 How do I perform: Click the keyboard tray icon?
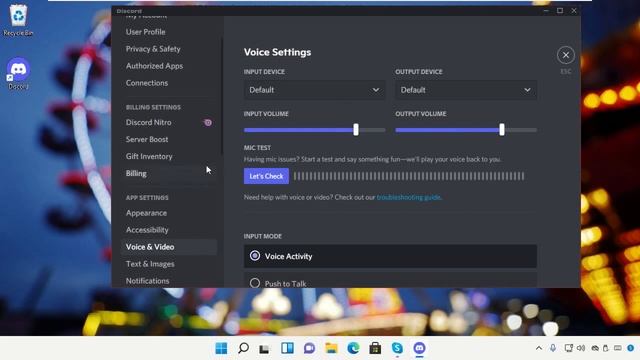coord(618,348)
